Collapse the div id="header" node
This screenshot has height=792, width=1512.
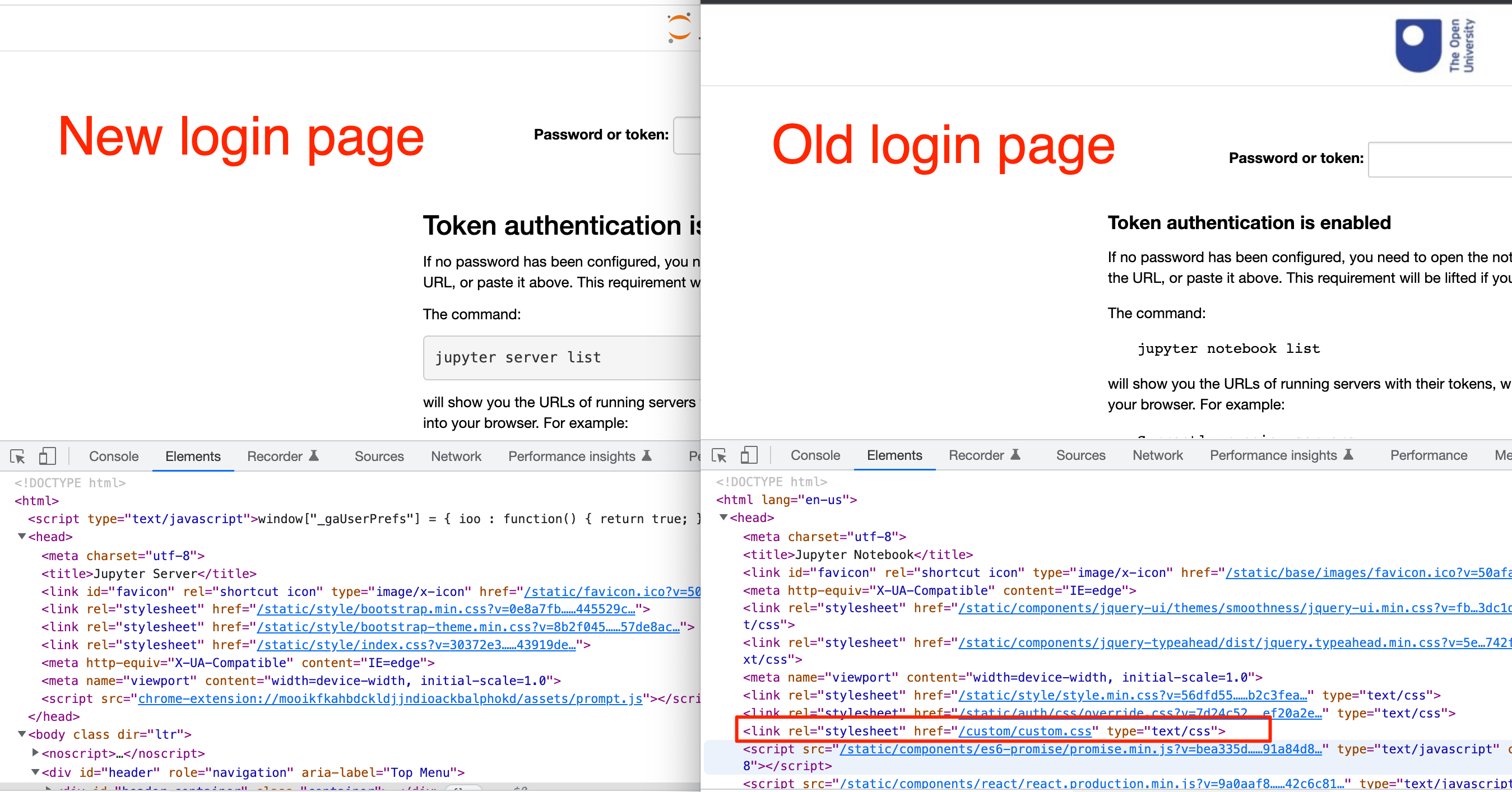35,772
